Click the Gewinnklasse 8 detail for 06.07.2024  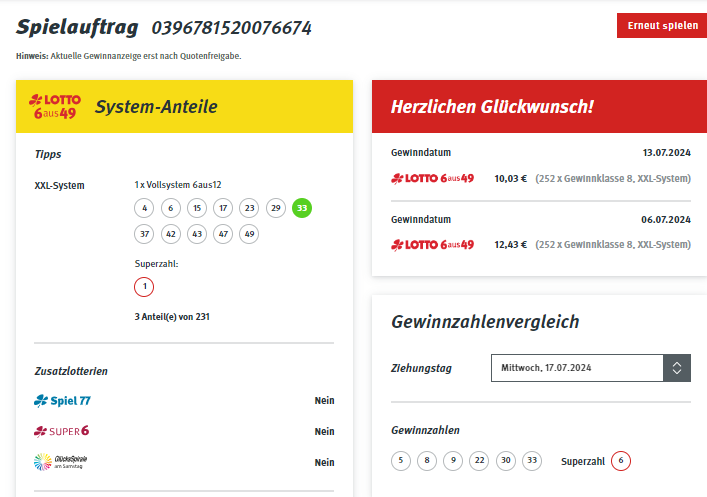pos(613,245)
